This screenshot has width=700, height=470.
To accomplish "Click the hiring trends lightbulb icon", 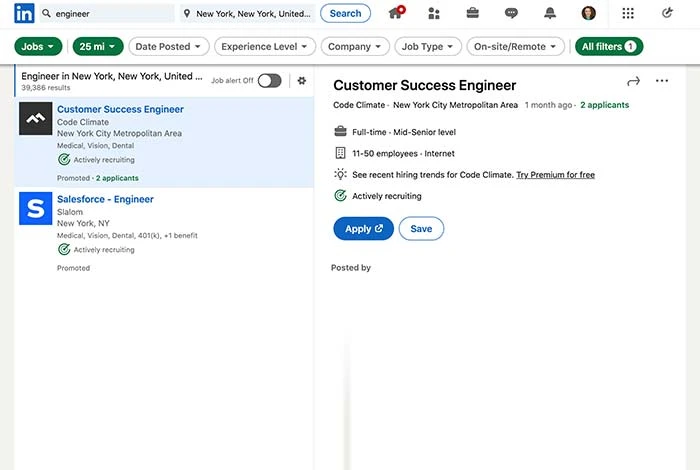I will 340,174.
